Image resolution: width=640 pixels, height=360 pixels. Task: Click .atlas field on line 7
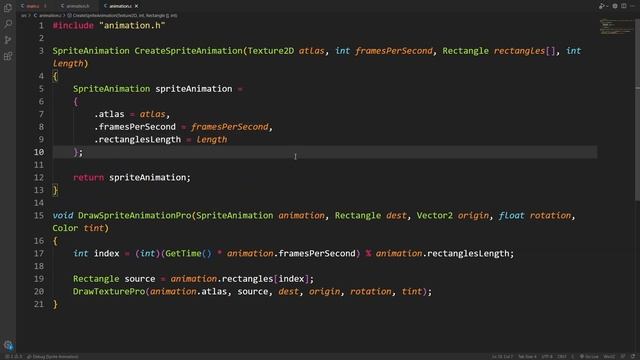109,114
